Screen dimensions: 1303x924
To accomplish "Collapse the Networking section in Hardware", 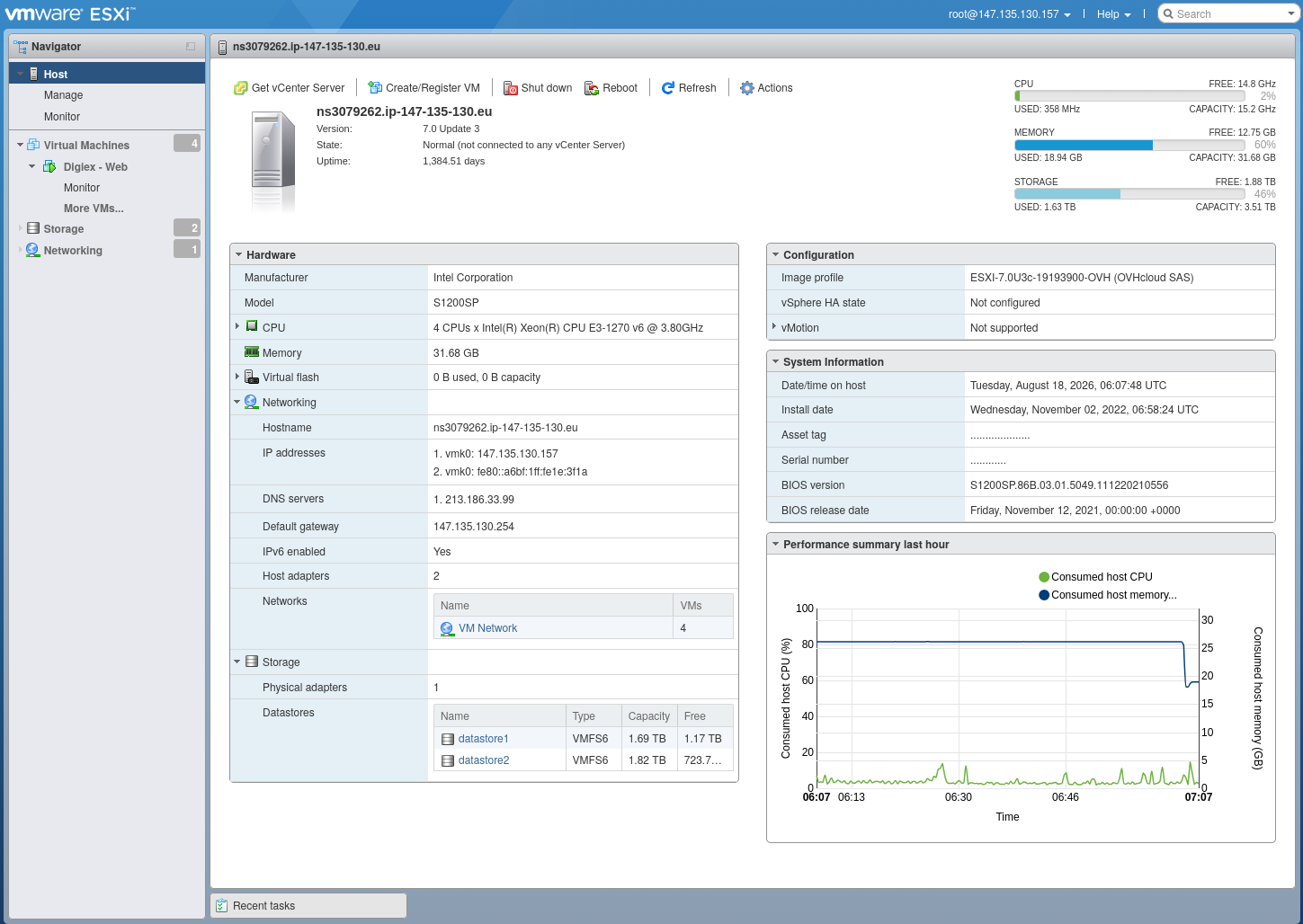I will [x=237, y=402].
